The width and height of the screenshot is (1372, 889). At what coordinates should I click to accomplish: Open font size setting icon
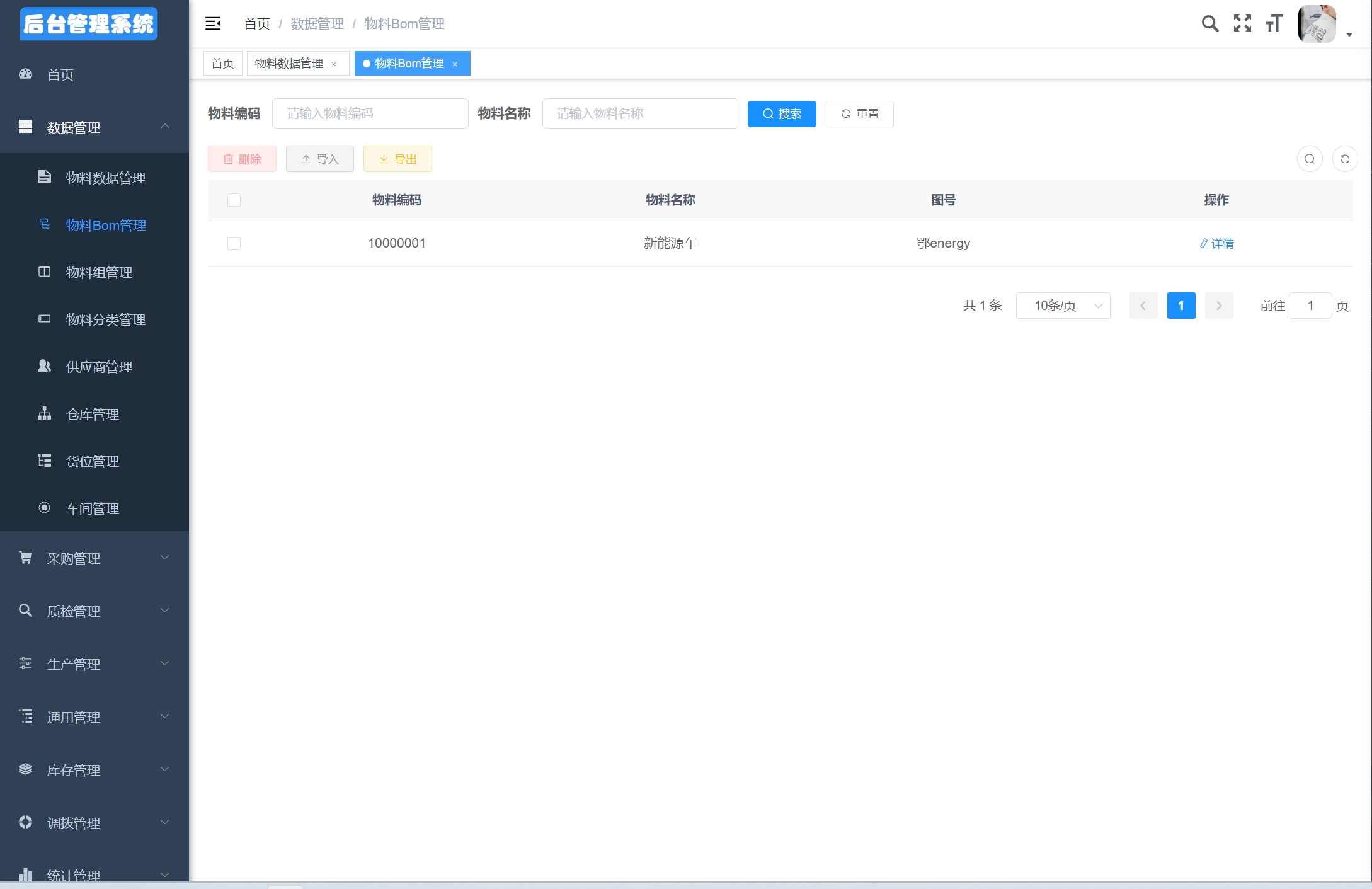pyautogui.click(x=1274, y=24)
